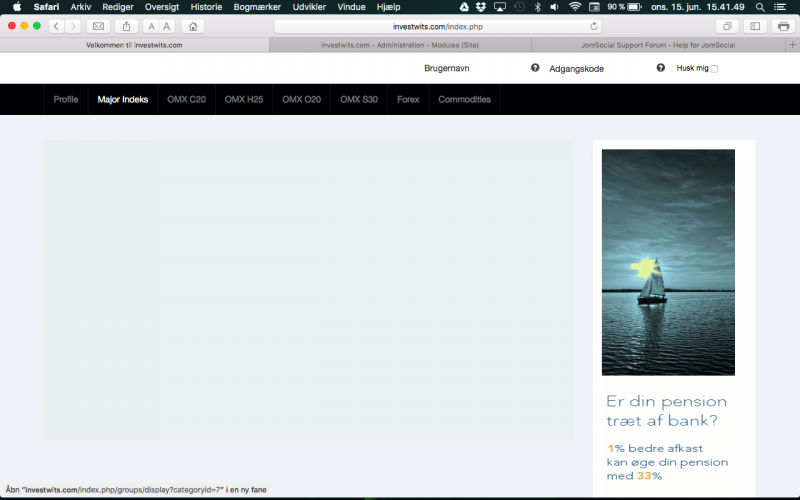Click the Print toolbar icon
The height and width of the screenshot is (500, 800).
tap(783, 26)
